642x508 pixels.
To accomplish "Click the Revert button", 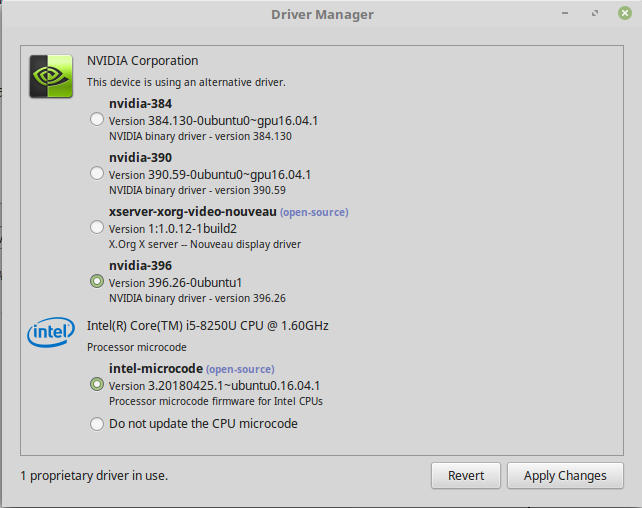I will (466, 476).
